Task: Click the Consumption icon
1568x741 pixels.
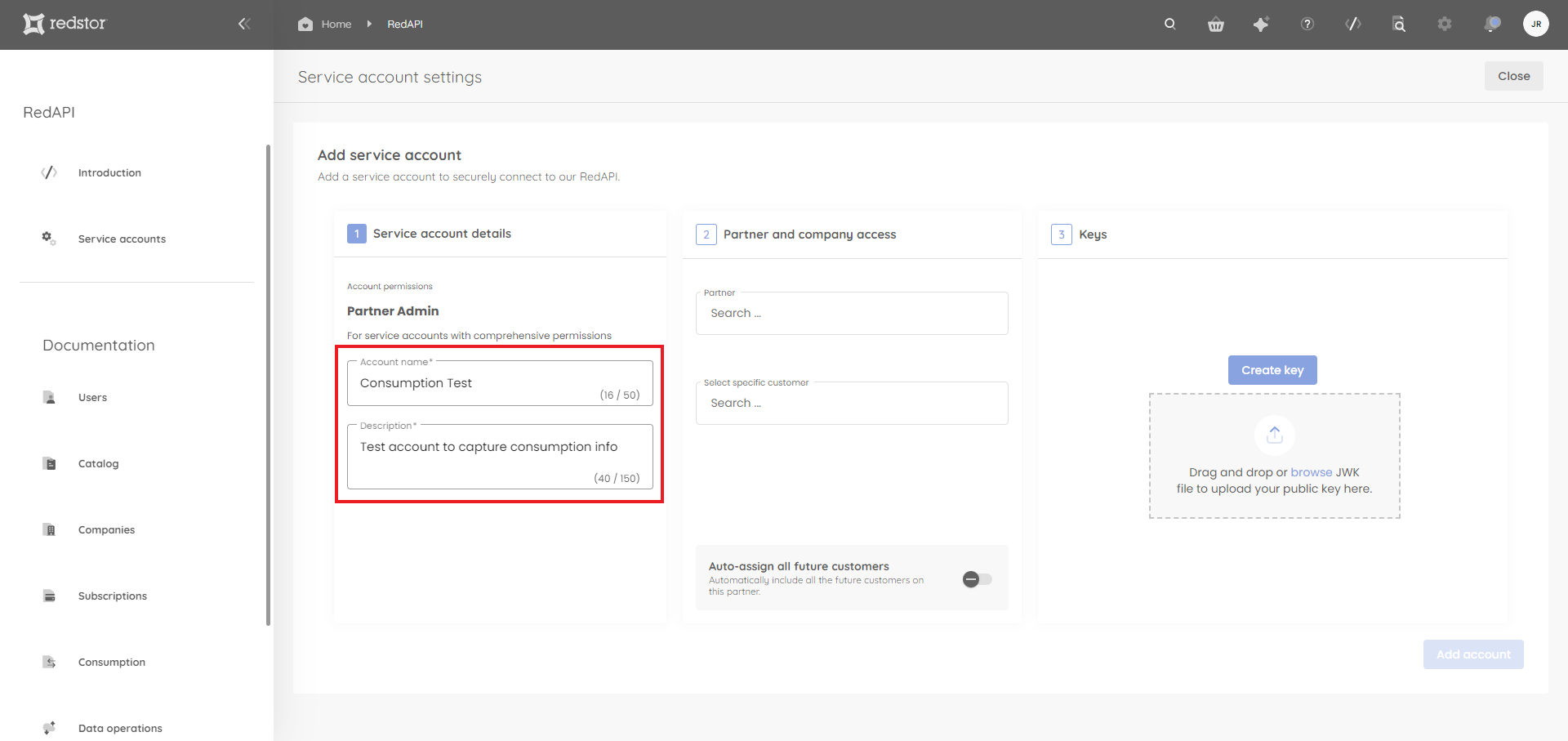Action: pos(49,662)
